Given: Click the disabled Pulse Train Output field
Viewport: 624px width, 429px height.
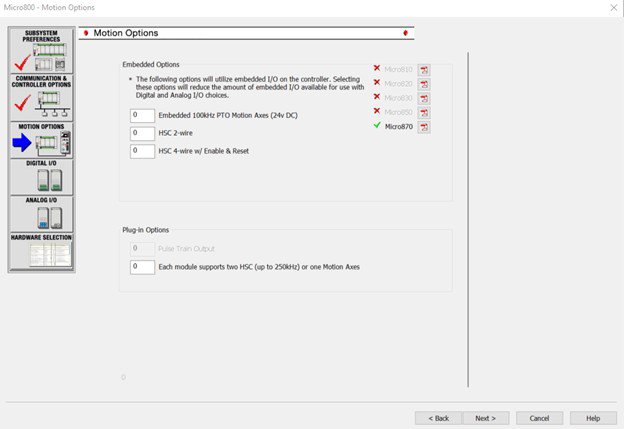Looking at the screenshot, I should [x=142, y=249].
